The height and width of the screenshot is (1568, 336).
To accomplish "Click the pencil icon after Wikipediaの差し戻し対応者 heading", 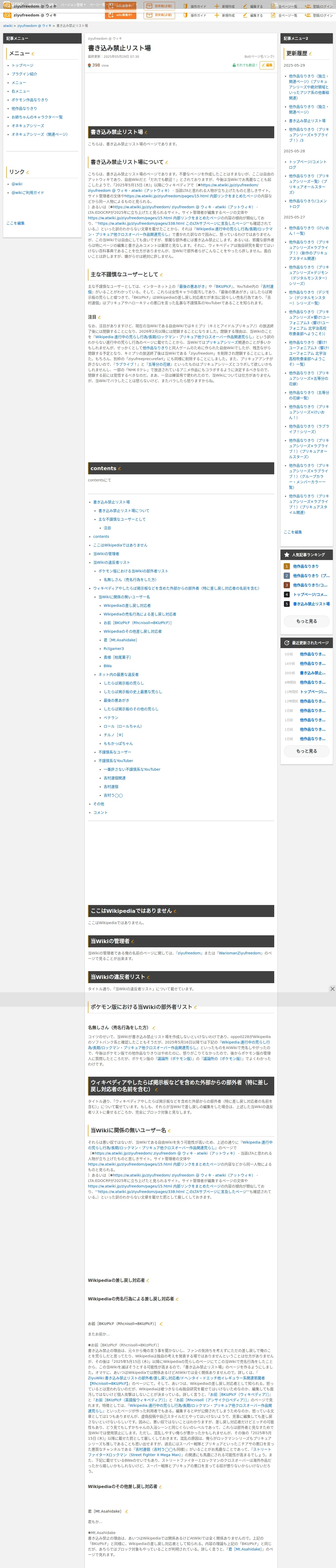I will click(148, 1281).
